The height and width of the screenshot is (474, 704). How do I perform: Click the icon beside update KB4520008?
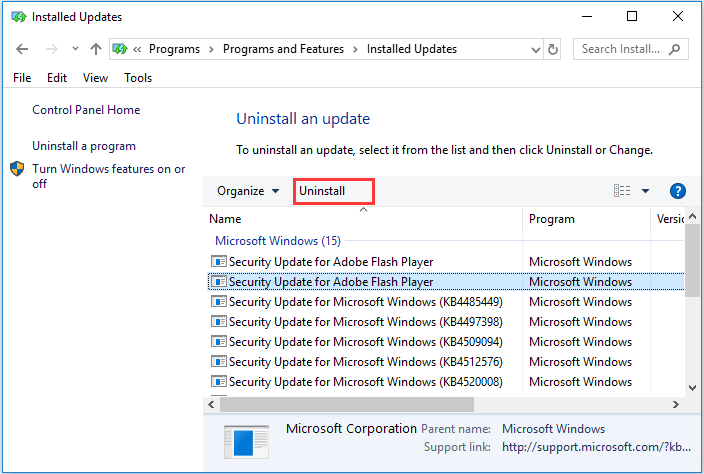(219, 381)
